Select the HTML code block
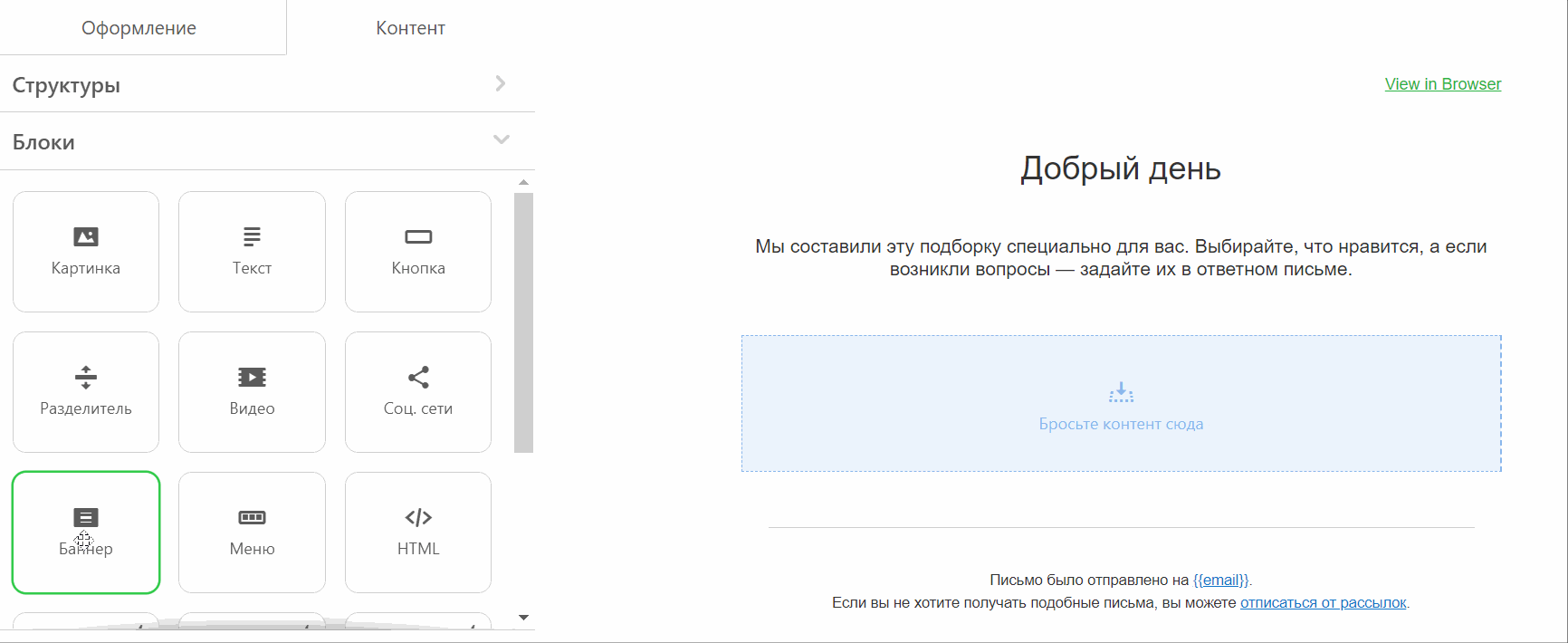 click(x=418, y=533)
